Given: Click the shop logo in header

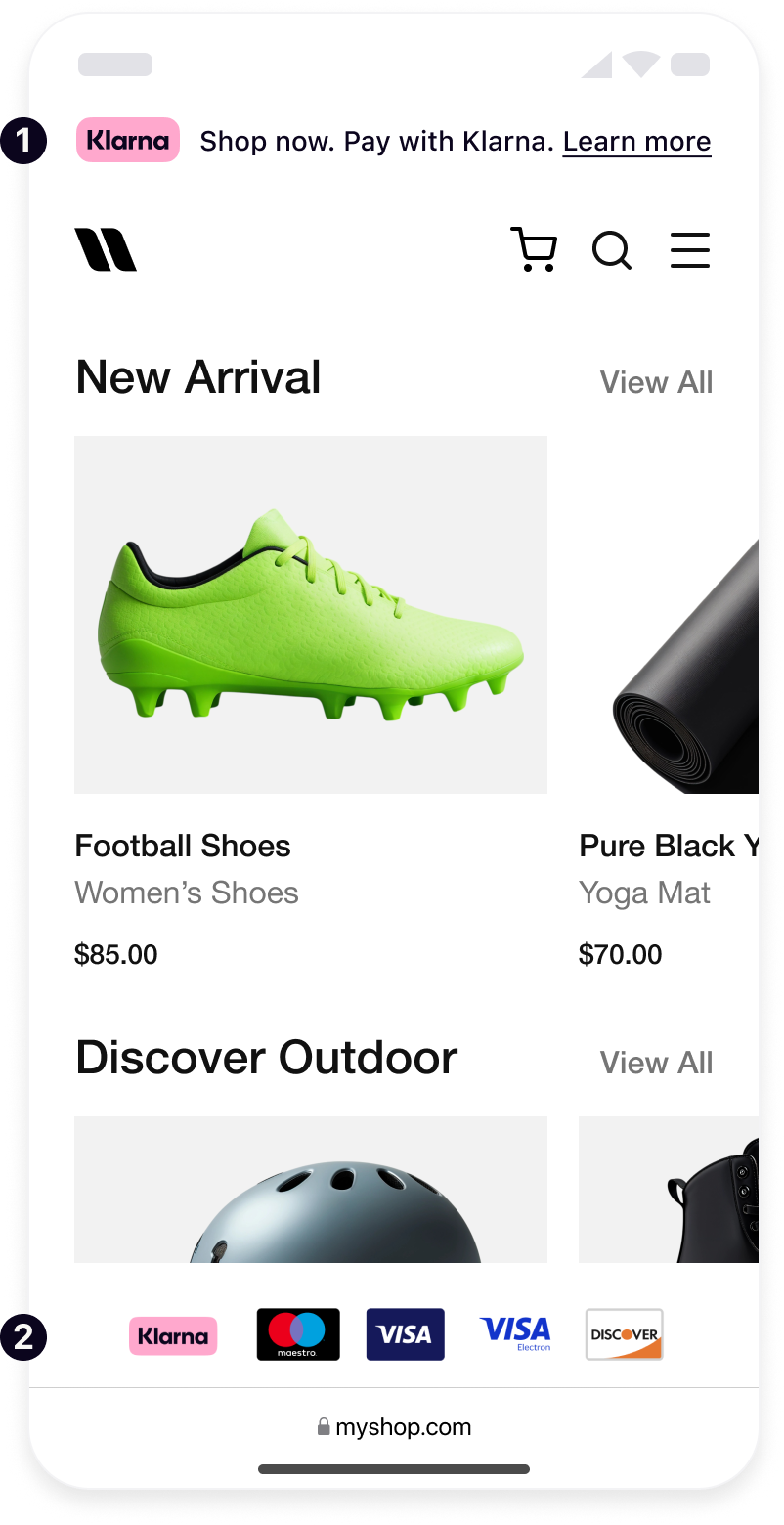Looking at the screenshot, I should coord(106,249).
